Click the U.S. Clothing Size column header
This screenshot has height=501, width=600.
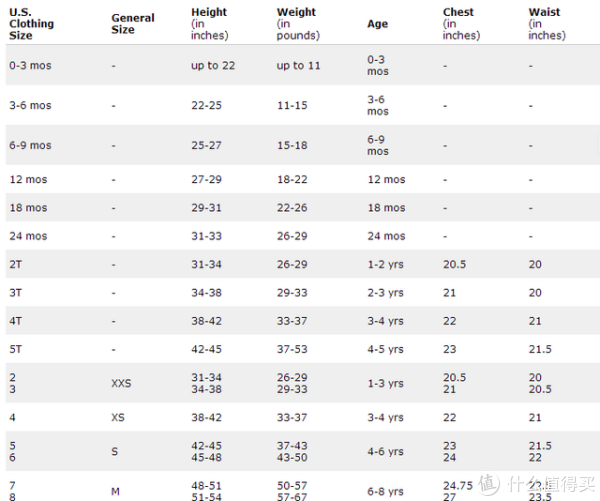pos(31,24)
